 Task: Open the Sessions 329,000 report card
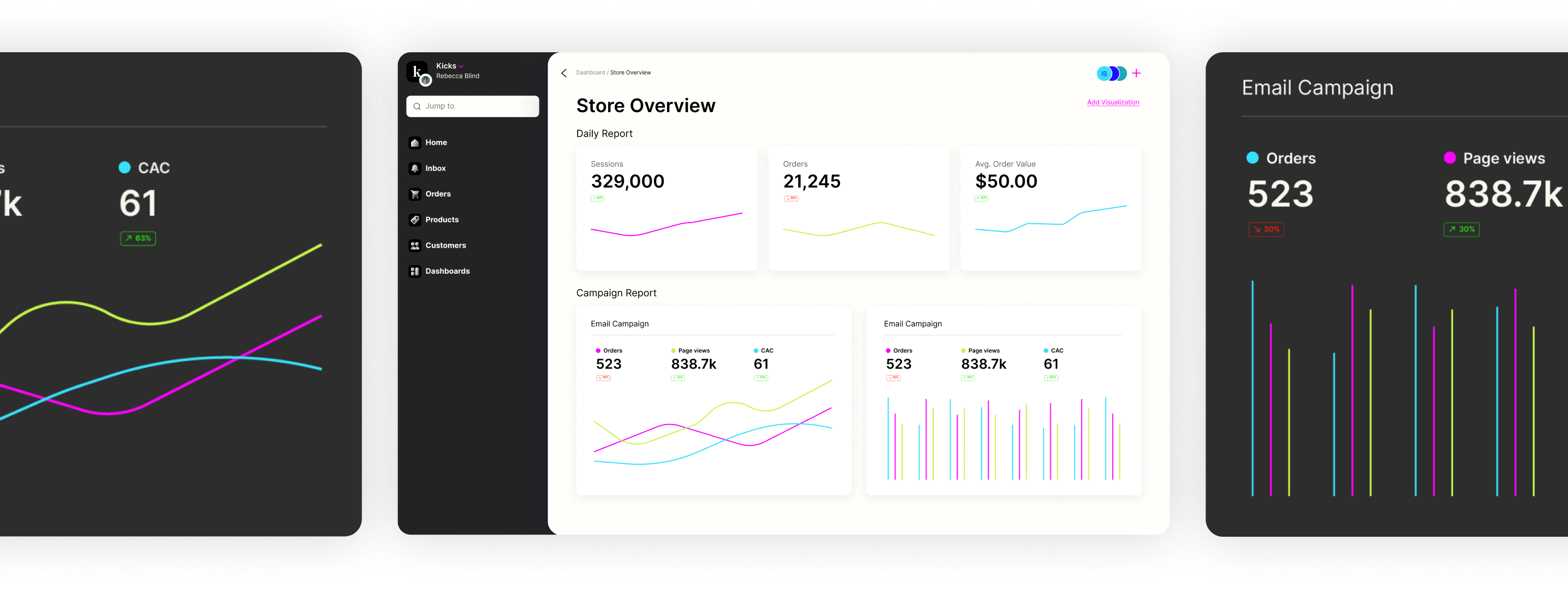(666, 208)
